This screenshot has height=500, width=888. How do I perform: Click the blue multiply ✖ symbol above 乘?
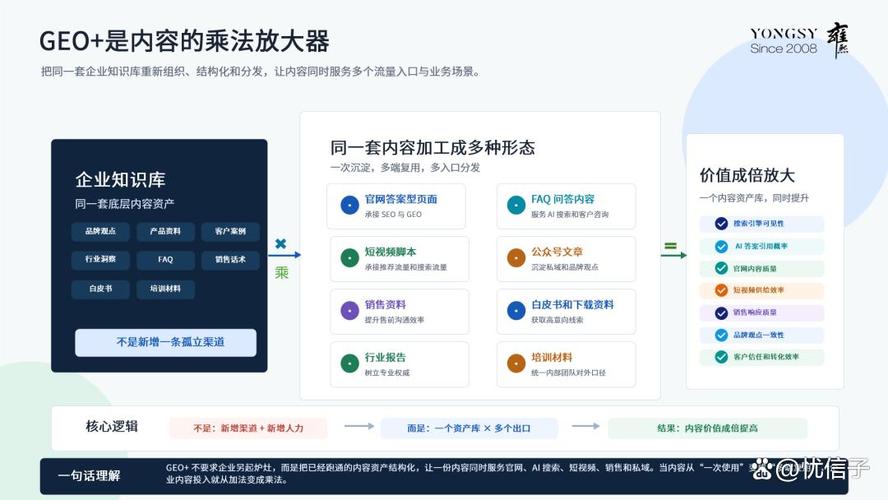click(280, 244)
